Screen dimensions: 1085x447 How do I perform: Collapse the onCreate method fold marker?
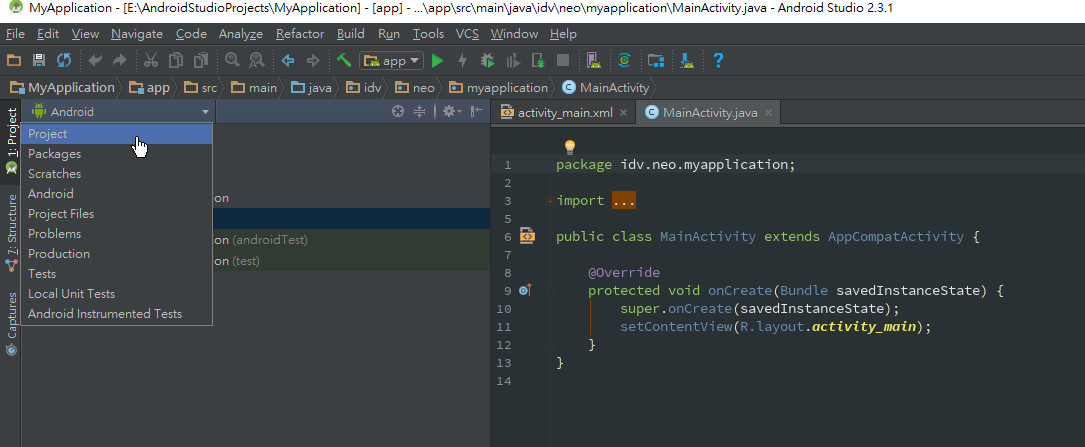click(x=550, y=291)
